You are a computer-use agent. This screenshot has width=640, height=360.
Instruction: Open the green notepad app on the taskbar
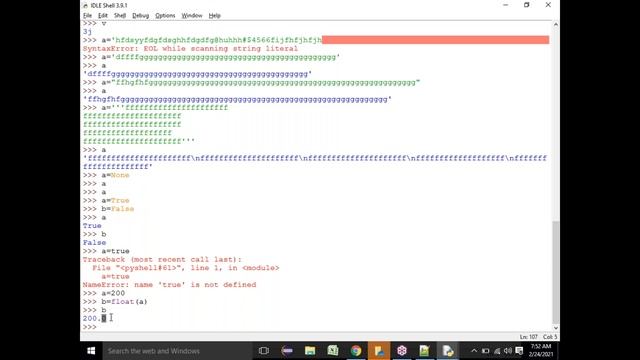pos(424,351)
